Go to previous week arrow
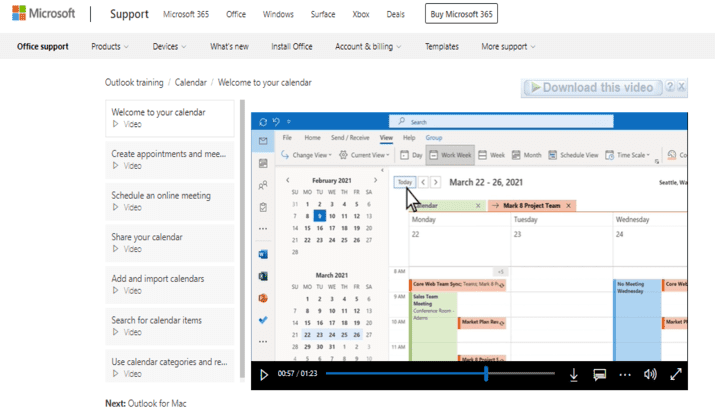715x420 pixels. (423, 182)
